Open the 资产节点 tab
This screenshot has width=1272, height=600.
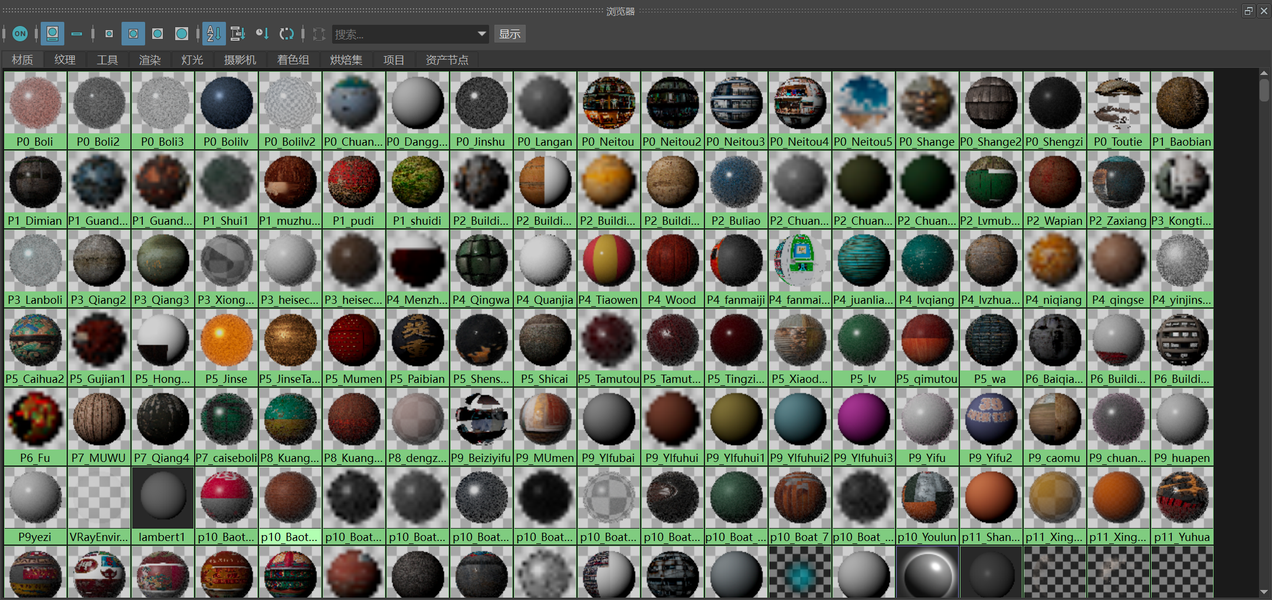pos(447,60)
